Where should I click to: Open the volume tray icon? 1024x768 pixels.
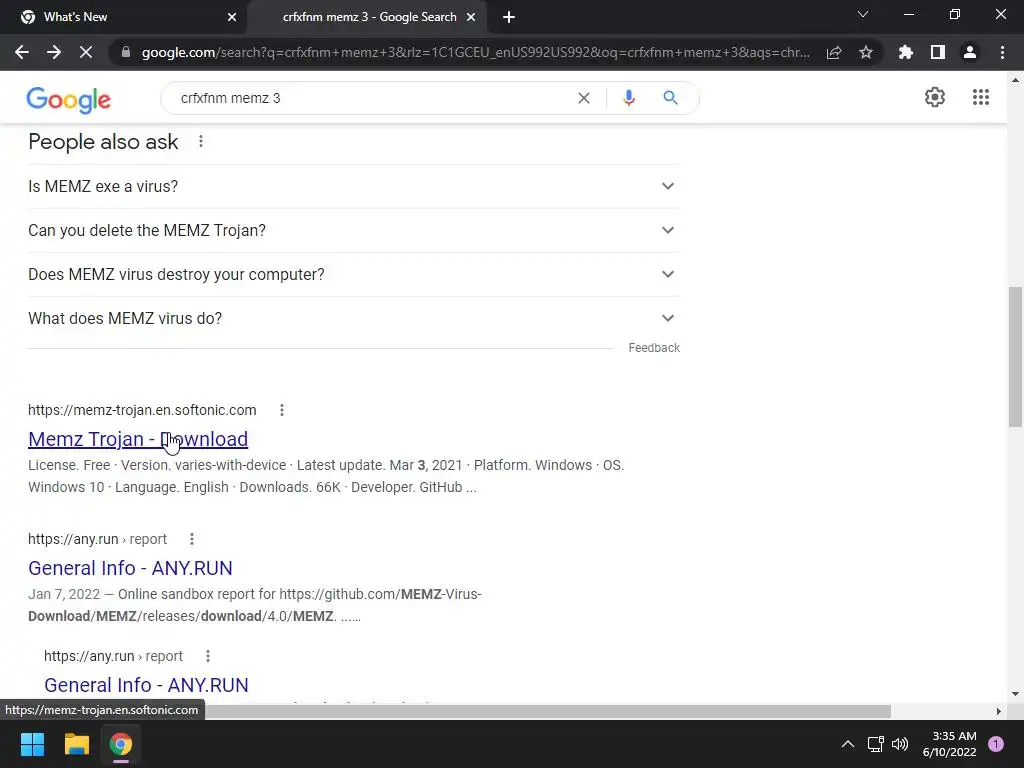pyautogui.click(x=900, y=744)
